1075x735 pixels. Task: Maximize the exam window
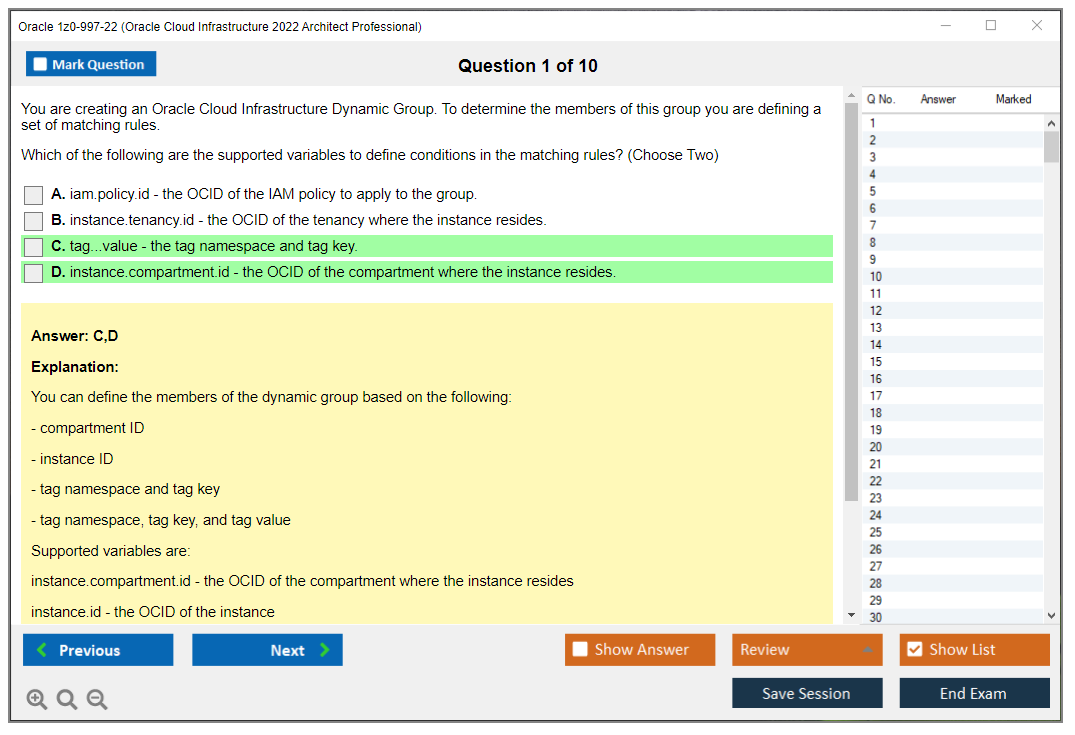pos(991,26)
